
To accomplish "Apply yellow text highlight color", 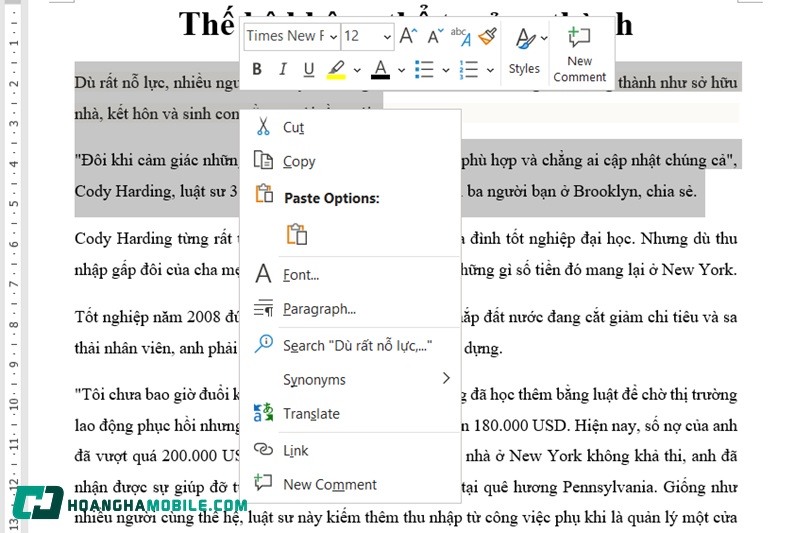I will coord(336,69).
